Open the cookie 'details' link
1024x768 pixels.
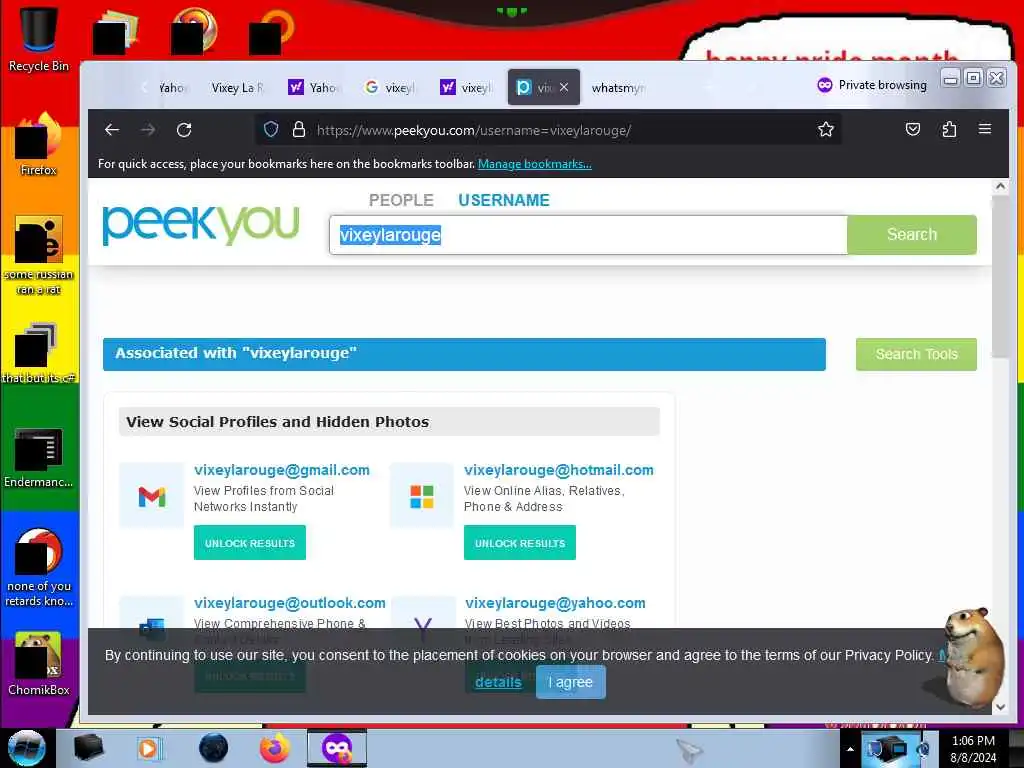pyautogui.click(x=498, y=682)
